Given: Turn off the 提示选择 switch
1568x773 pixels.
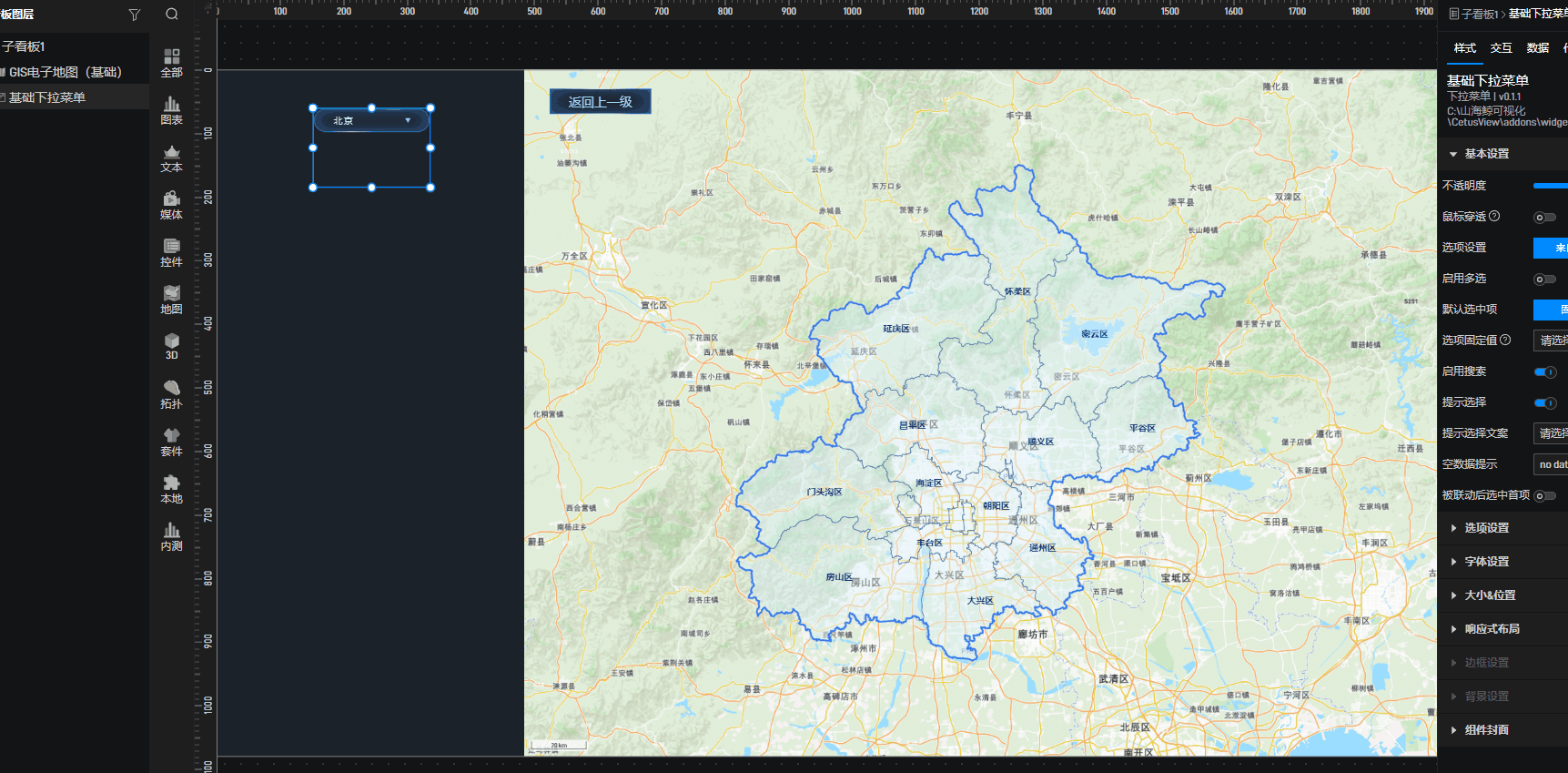Looking at the screenshot, I should [1544, 402].
